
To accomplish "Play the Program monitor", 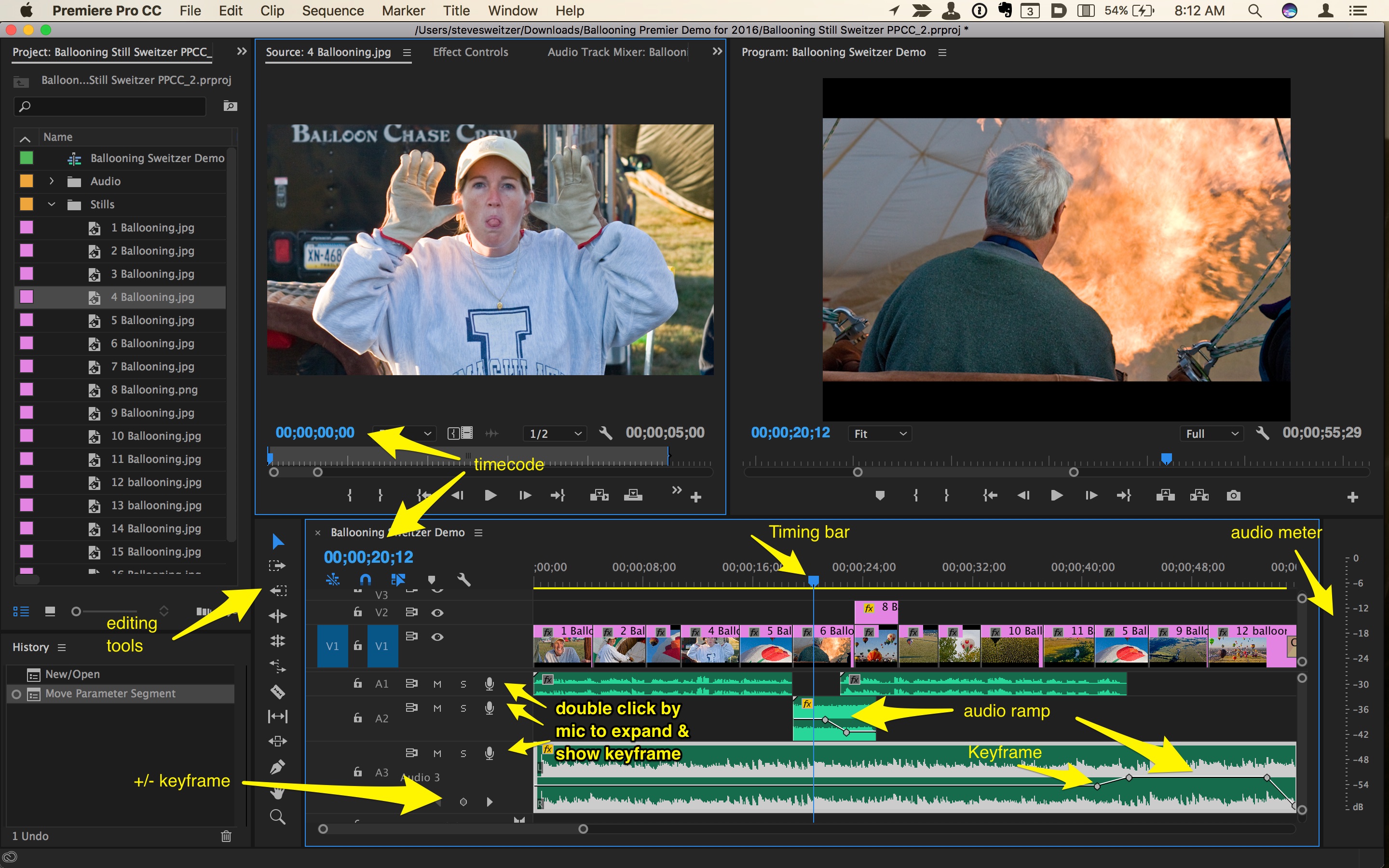I will (x=1057, y=495).
